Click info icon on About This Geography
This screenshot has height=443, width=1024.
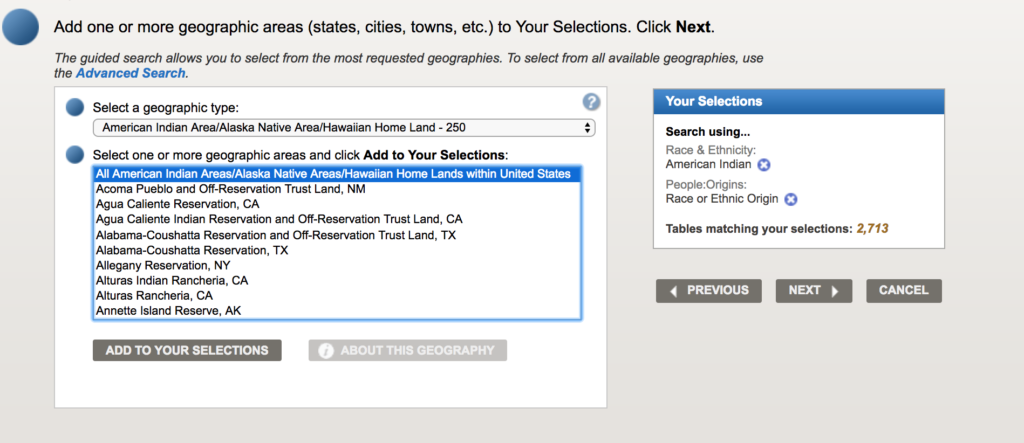[326, 351]
